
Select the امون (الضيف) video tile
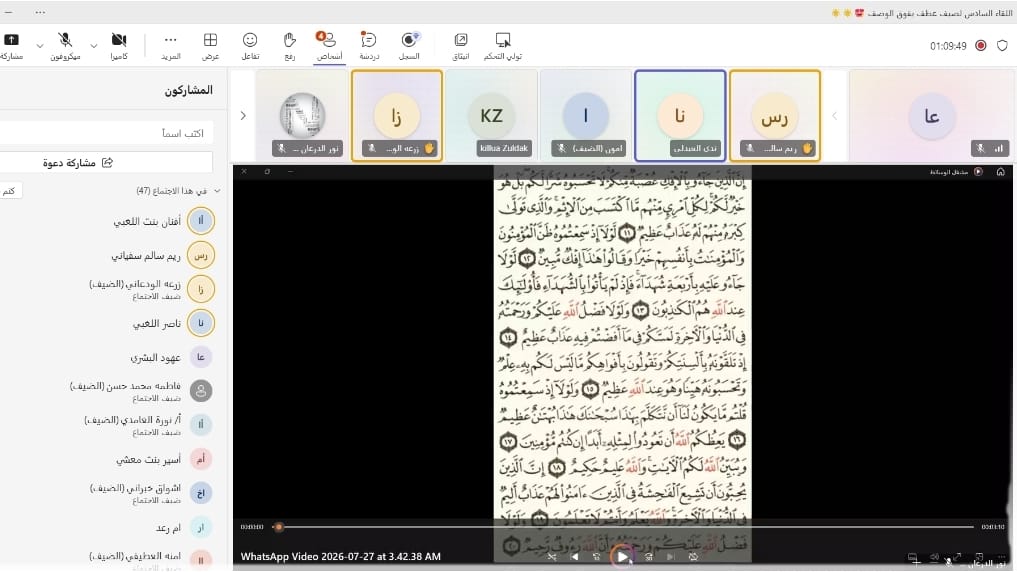[x=586, y=115]
